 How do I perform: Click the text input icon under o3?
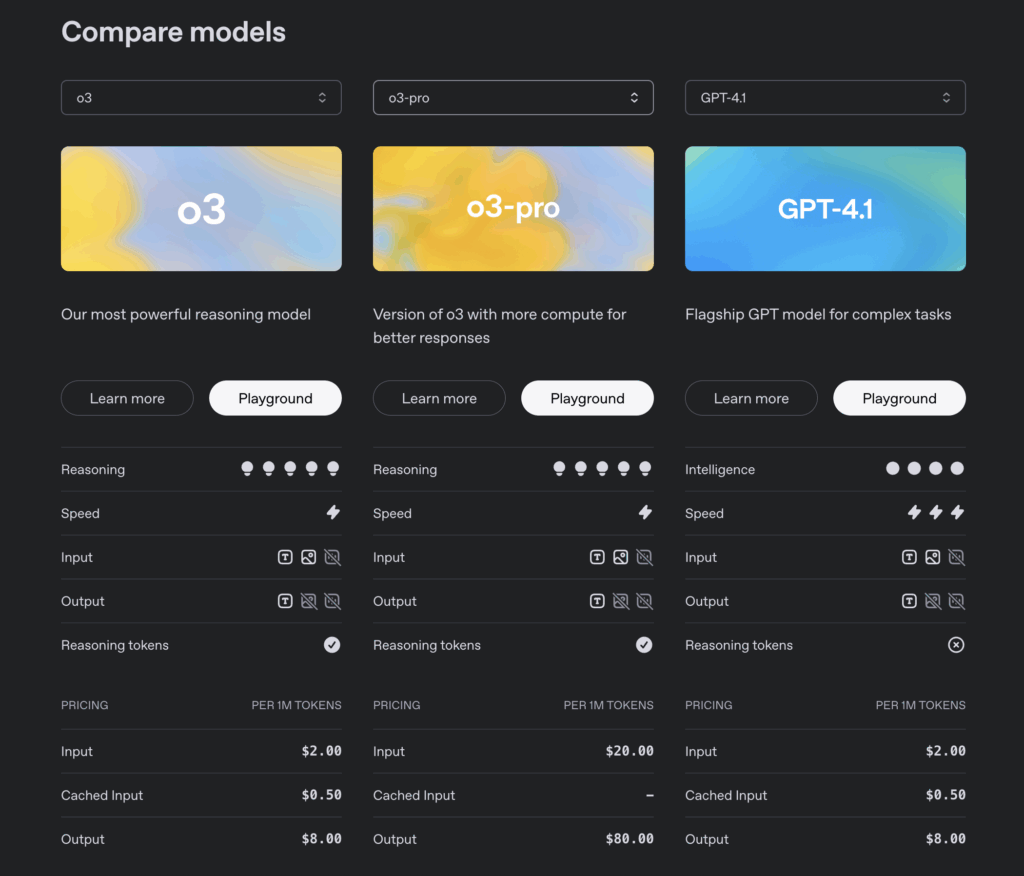pyautogui.click(x=285, y=557)
